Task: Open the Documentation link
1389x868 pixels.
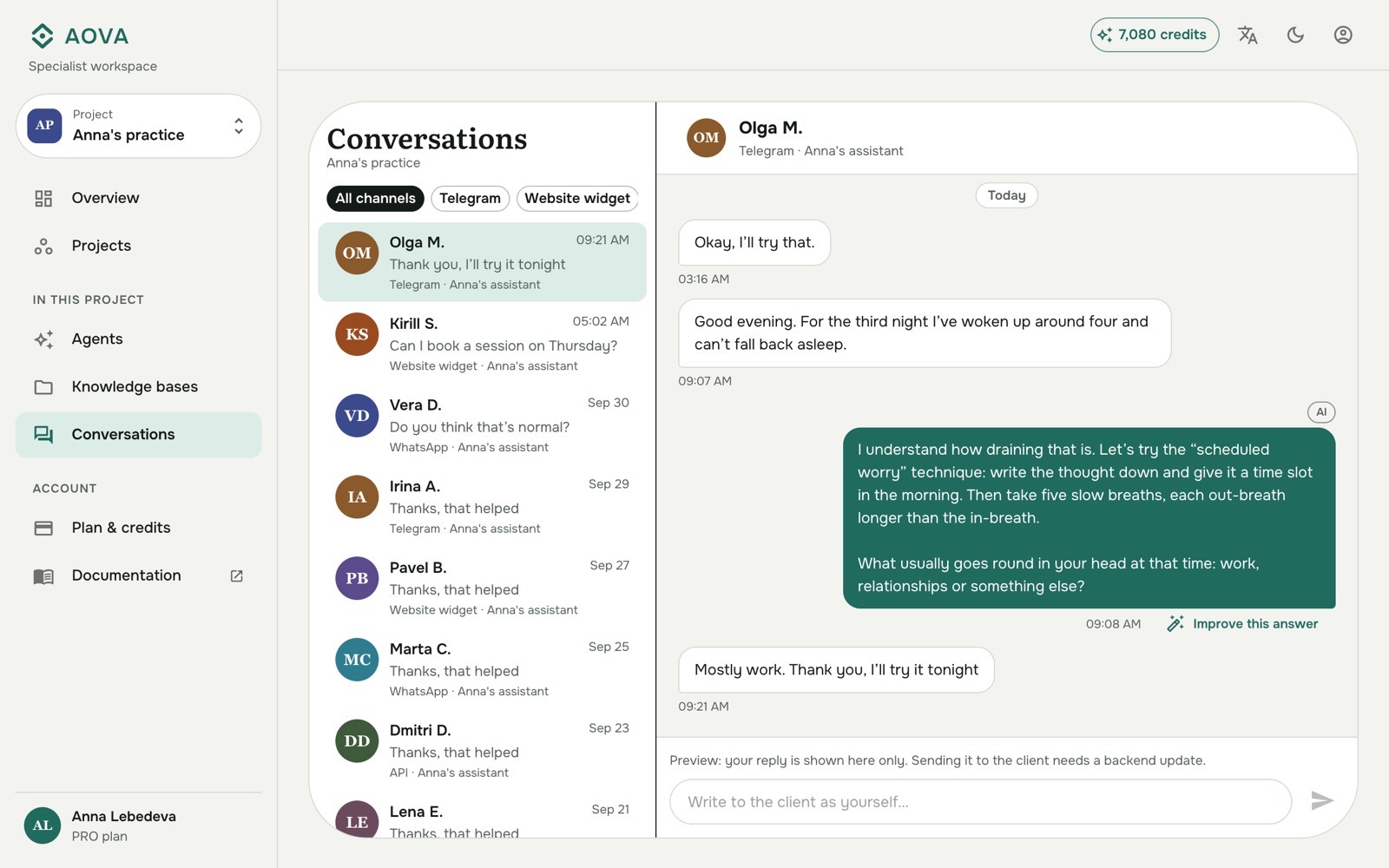Action: (138, 575)
